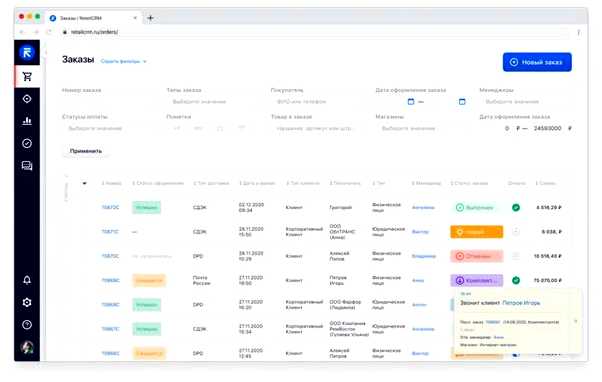Click the Новый заказ button
This screenshot has width=602, height=382.
[537, 62]
